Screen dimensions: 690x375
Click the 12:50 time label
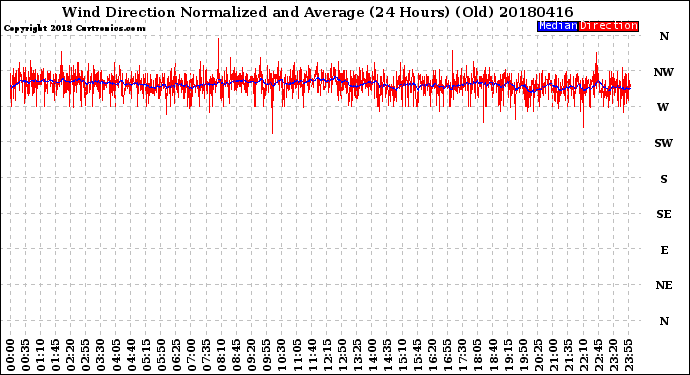tap(342, 355)
